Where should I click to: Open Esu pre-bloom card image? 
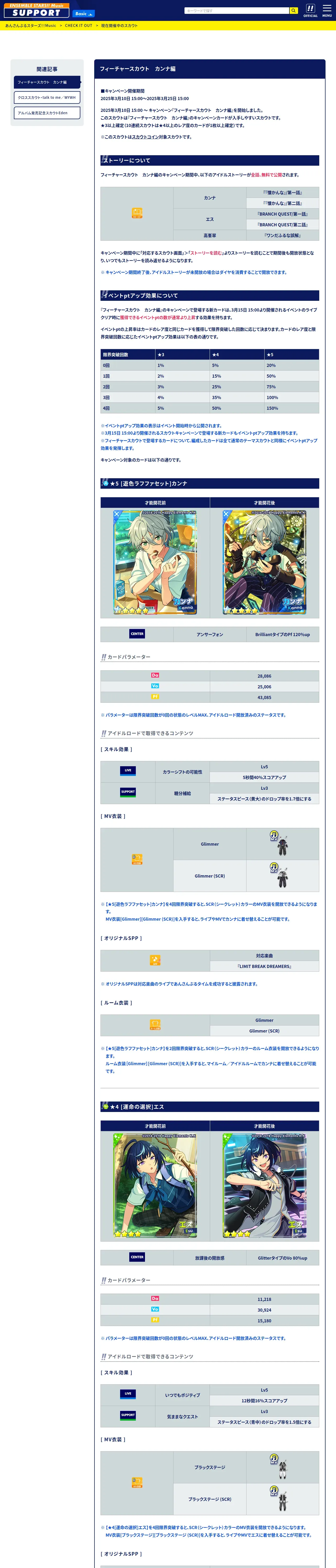point(155,1185)
